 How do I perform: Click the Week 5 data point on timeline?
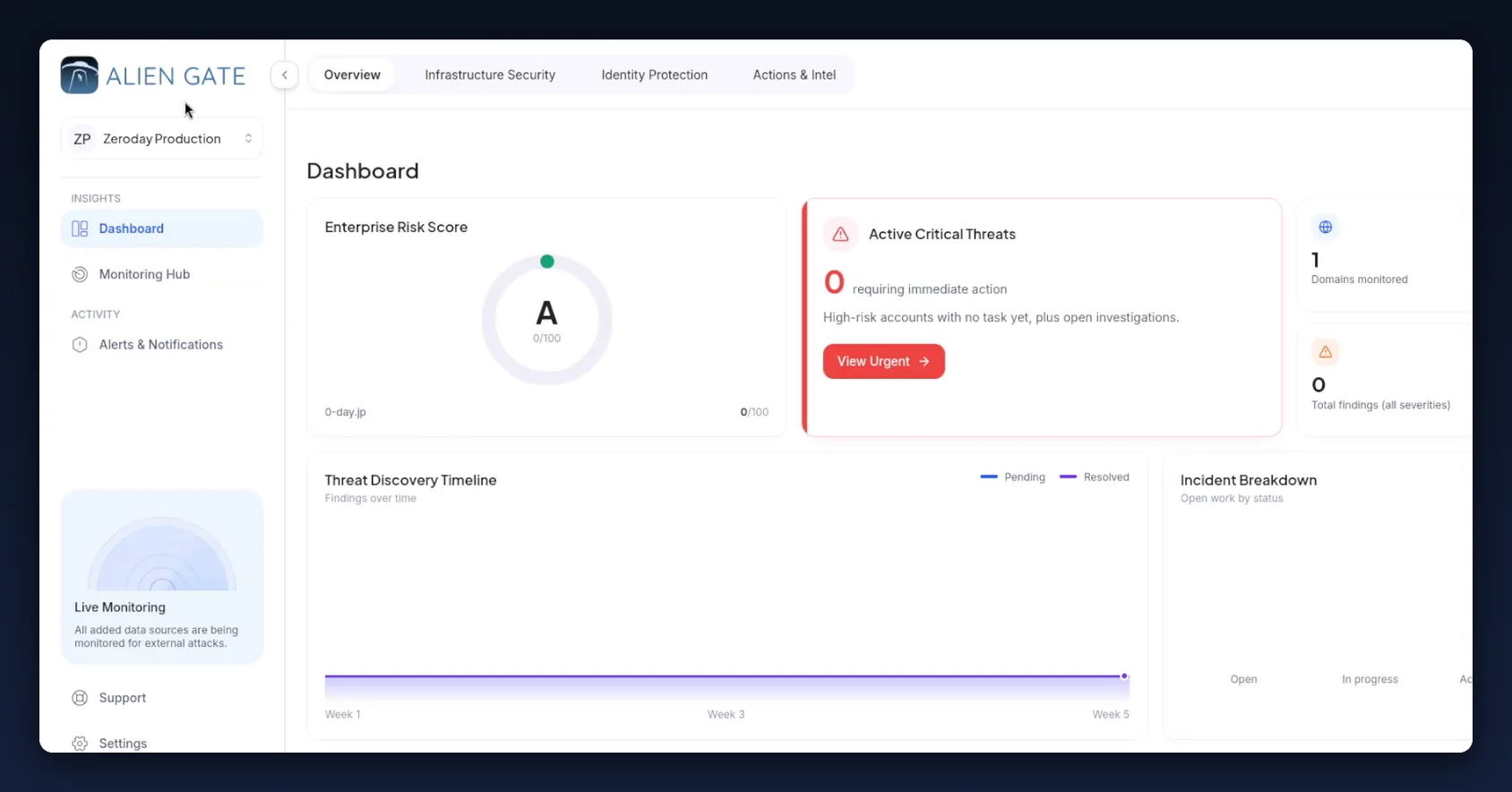click(1124, 676)
